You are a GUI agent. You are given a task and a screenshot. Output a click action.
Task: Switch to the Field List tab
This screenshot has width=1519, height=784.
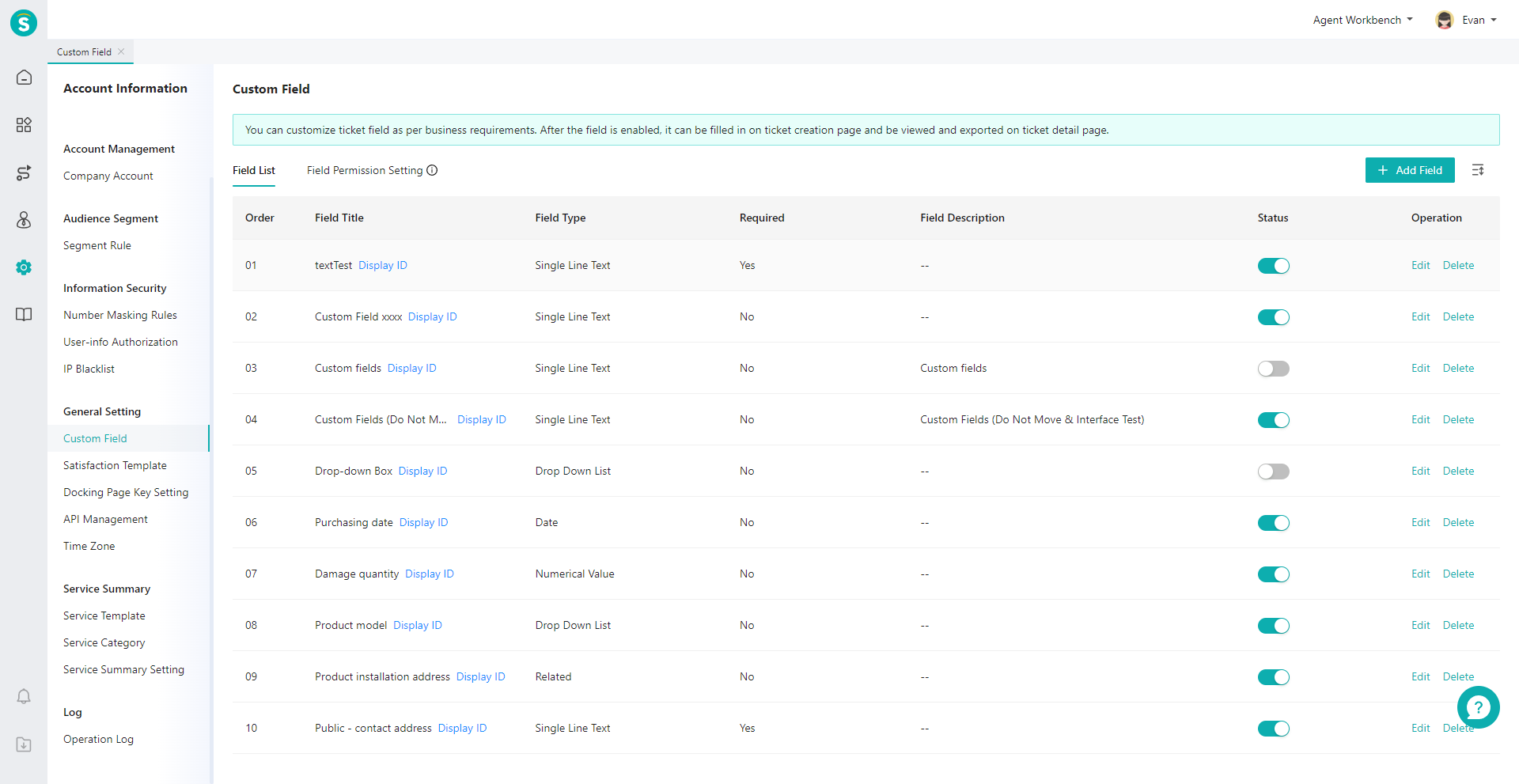254,170
